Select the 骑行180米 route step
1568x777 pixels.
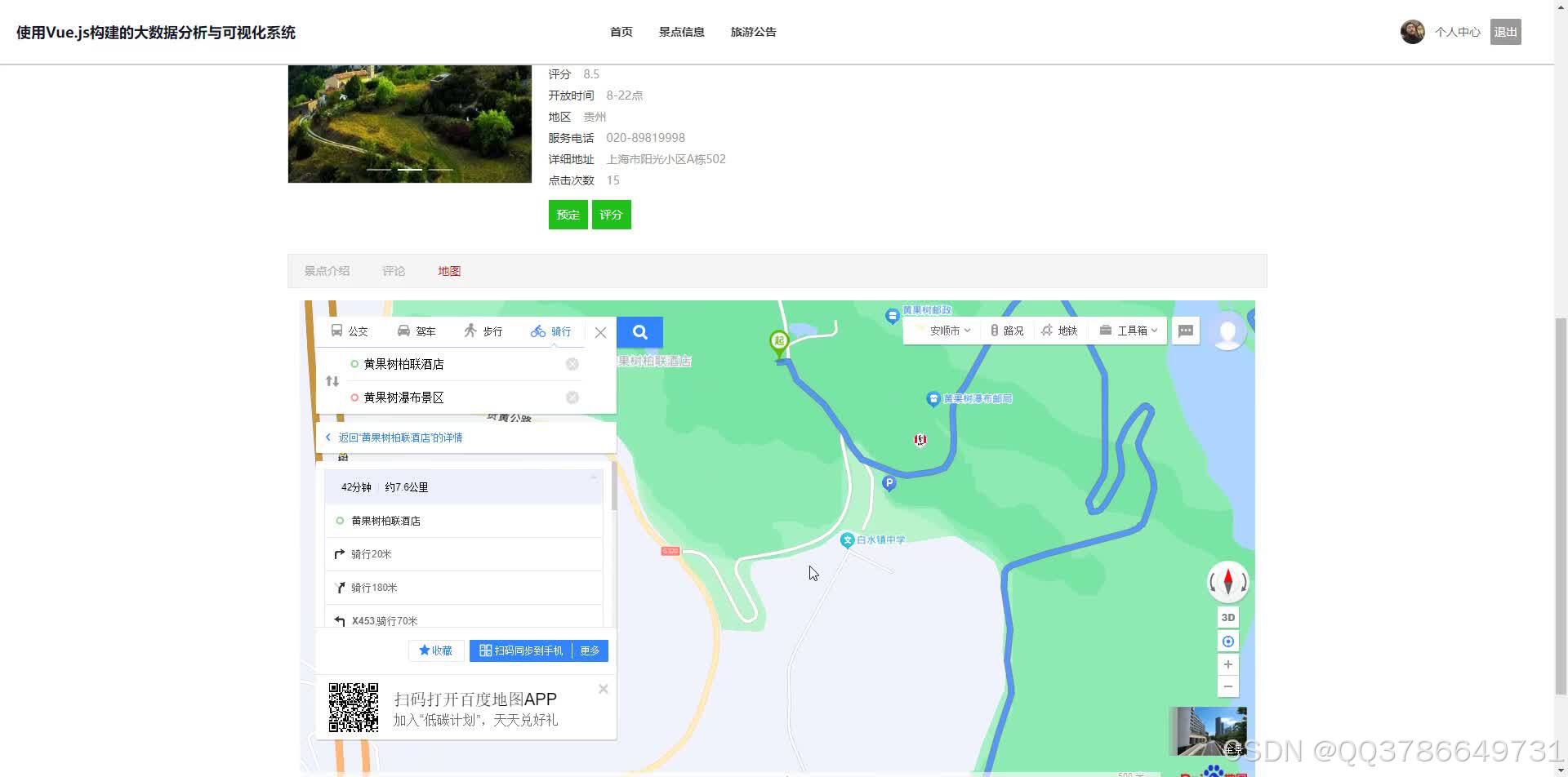pyautogui.click(x=464, y=588)
